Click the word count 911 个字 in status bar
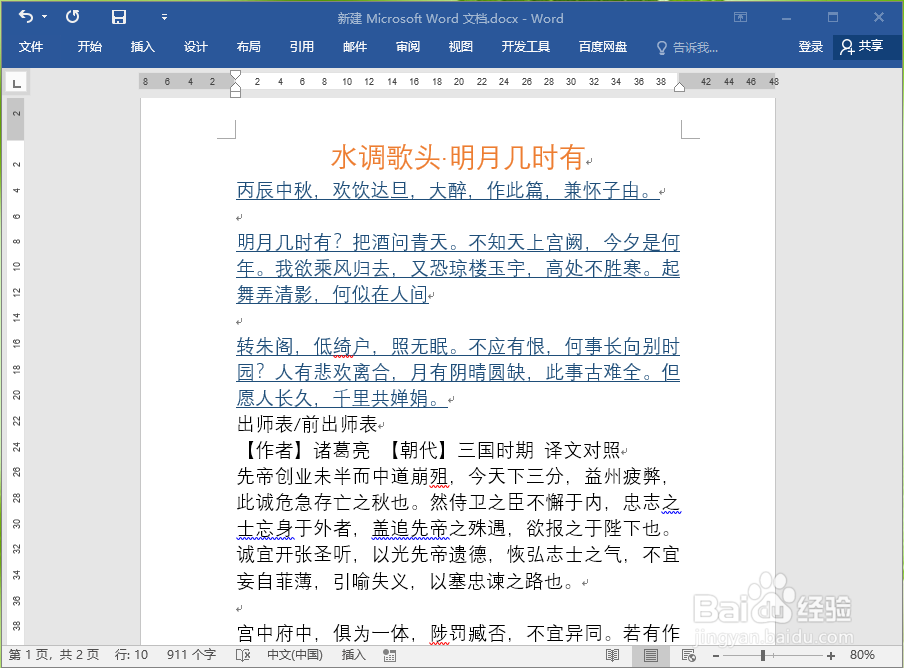This screenshot has width=904, height=668. click(x=192, y=655)
